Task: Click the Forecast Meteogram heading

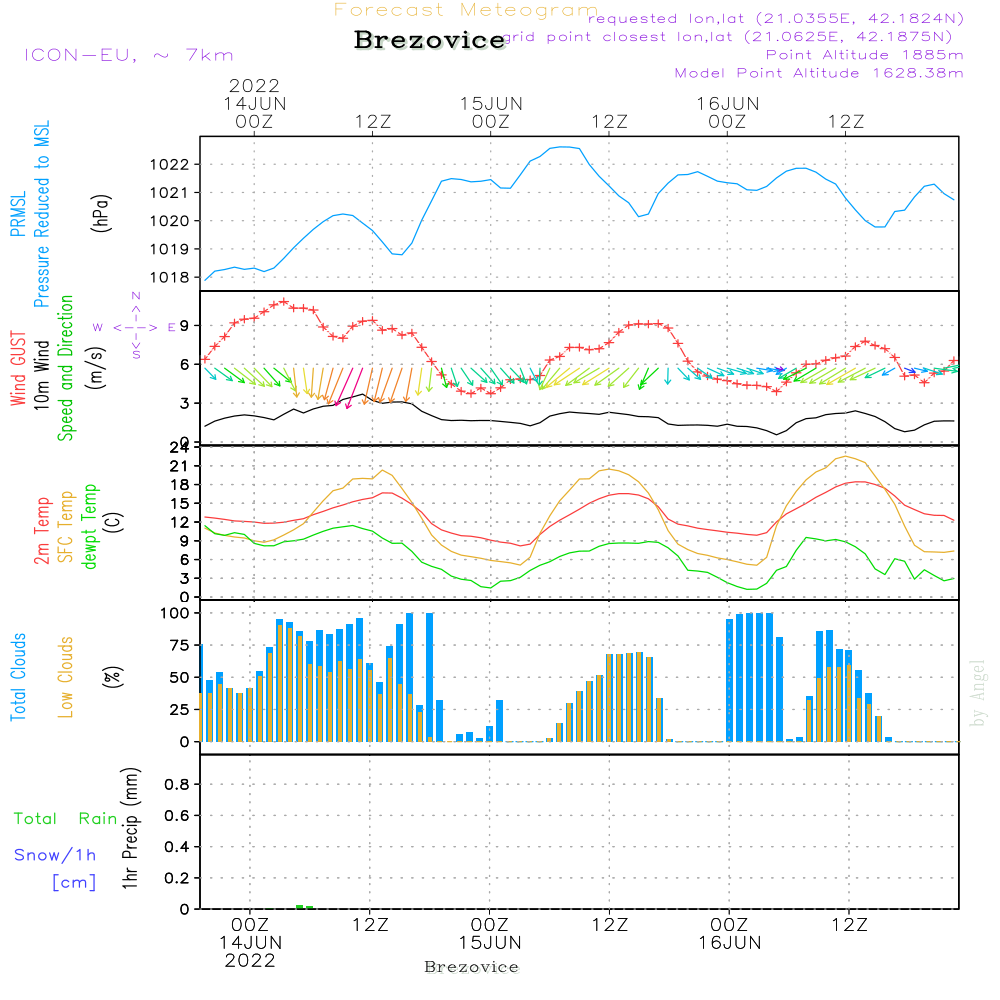Action: coord(465,10)
